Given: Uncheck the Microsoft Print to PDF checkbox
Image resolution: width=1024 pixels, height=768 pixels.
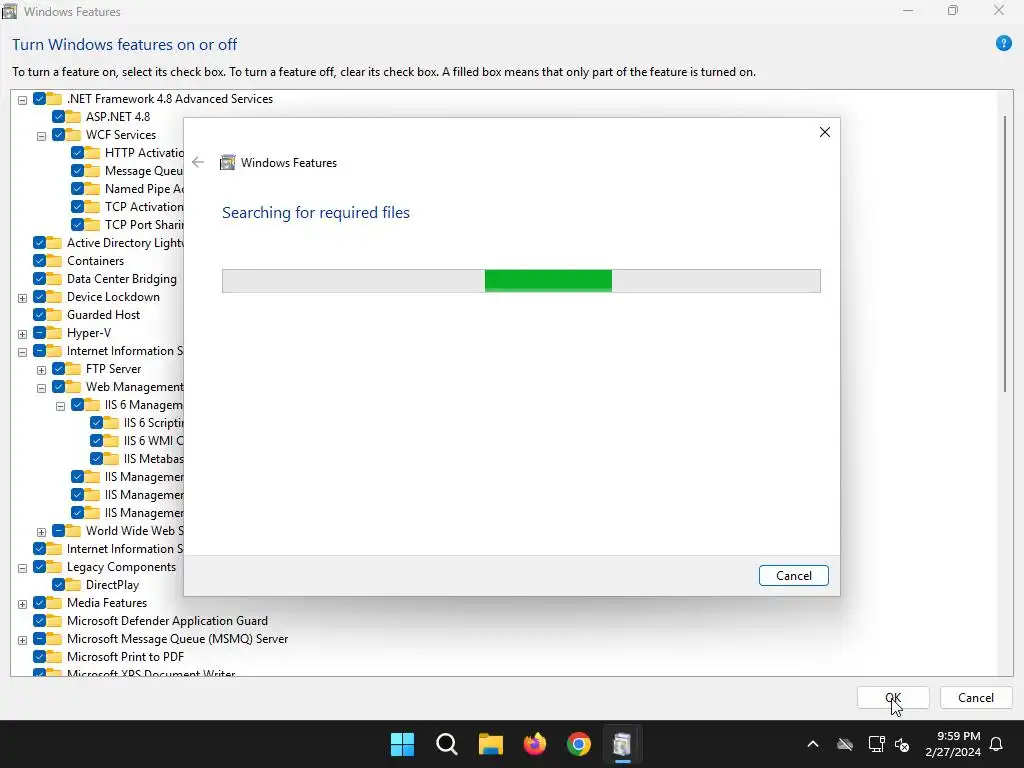Looking at the screenshot, I should (39, 656).
